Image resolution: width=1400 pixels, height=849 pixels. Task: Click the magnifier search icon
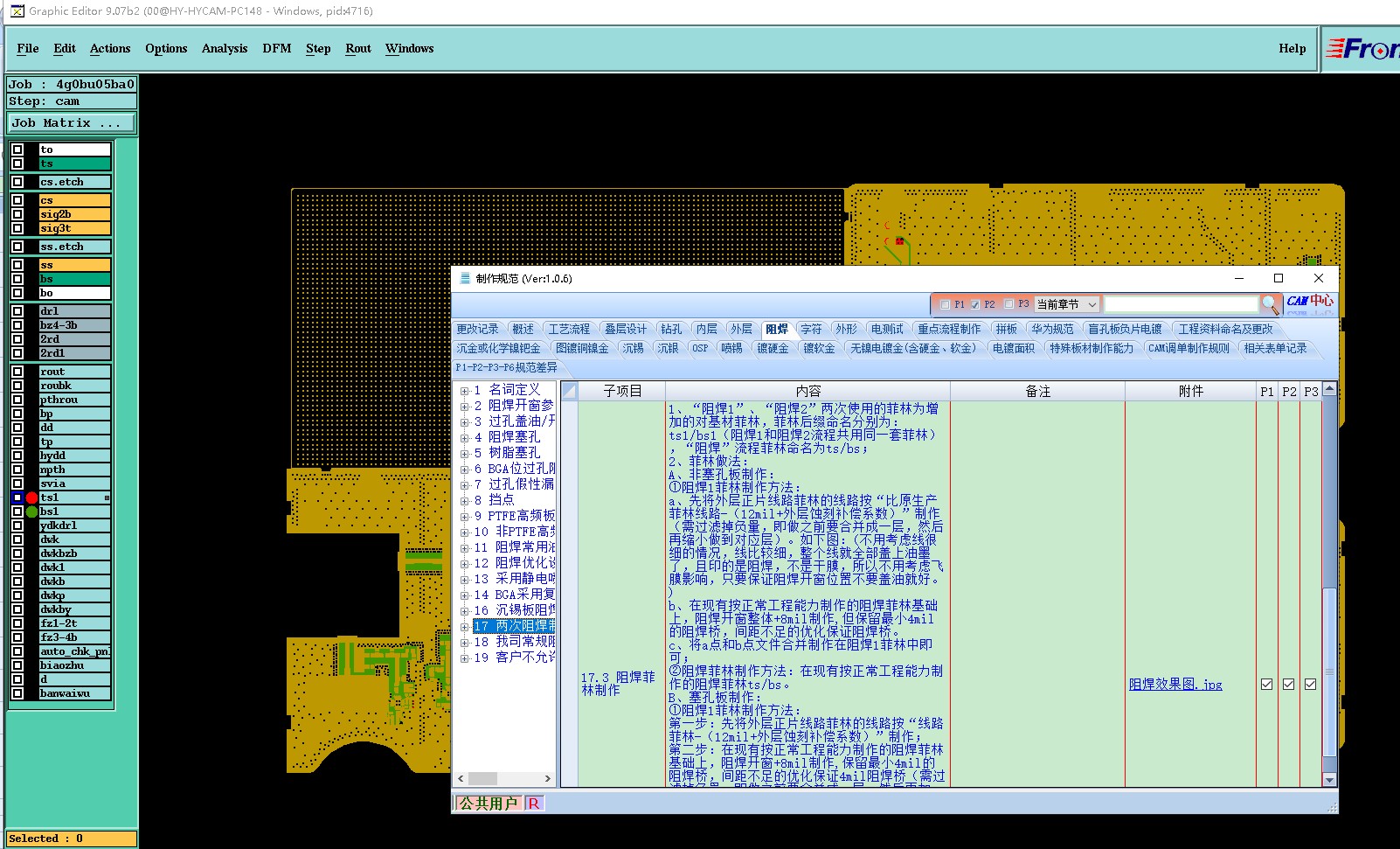tap(1270, 303)
